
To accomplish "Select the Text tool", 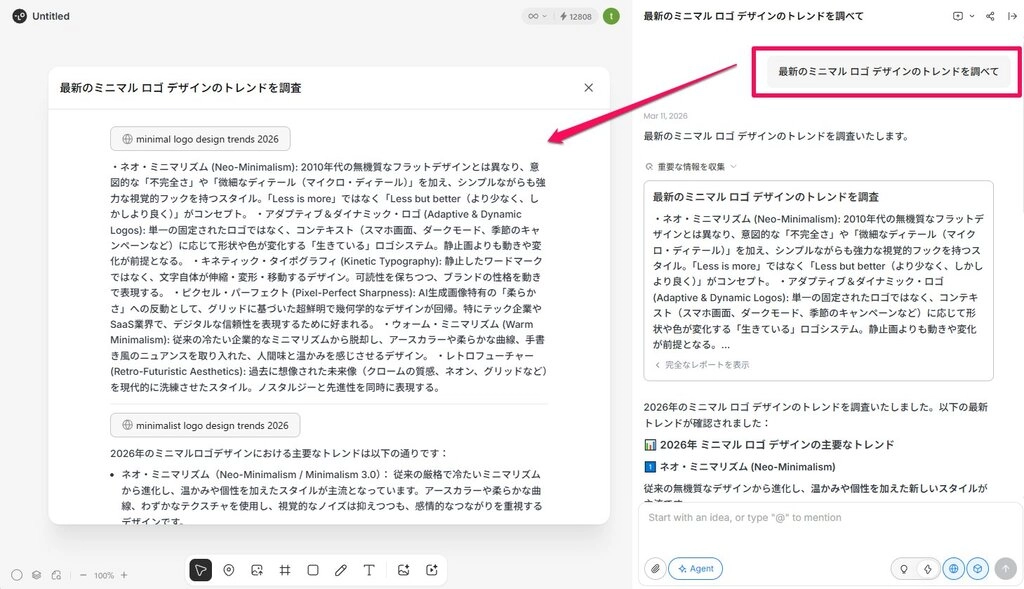I will tap(369, 570).
